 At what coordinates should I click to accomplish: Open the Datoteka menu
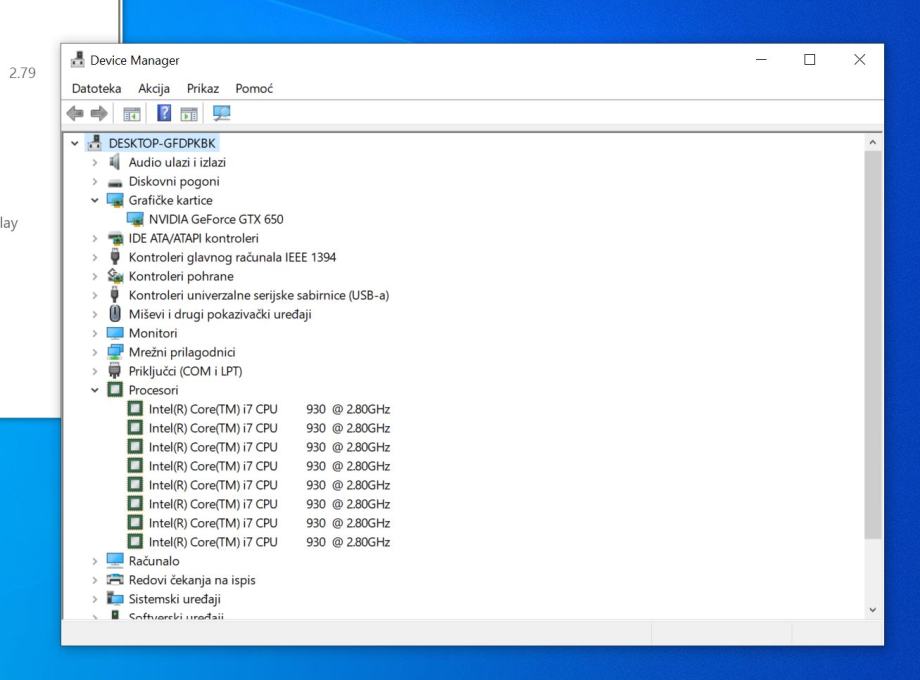pyautogui.click(x=97, y=89)
